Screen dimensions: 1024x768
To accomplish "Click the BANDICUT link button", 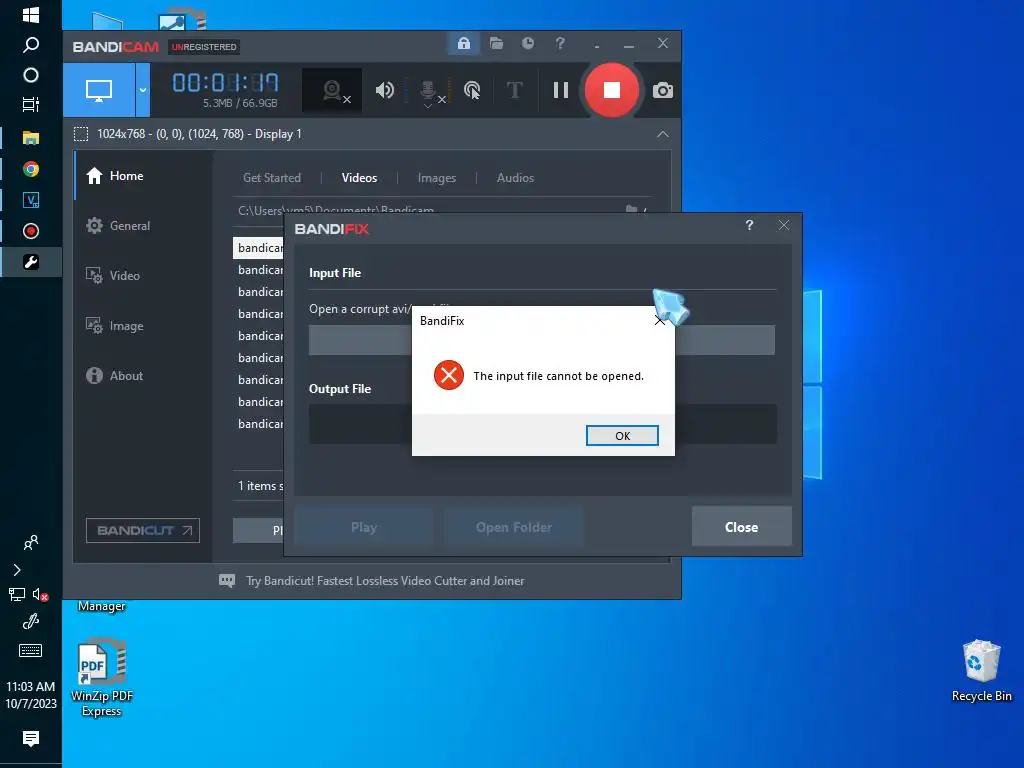I will pyautogui.click(x=143, y=530).
